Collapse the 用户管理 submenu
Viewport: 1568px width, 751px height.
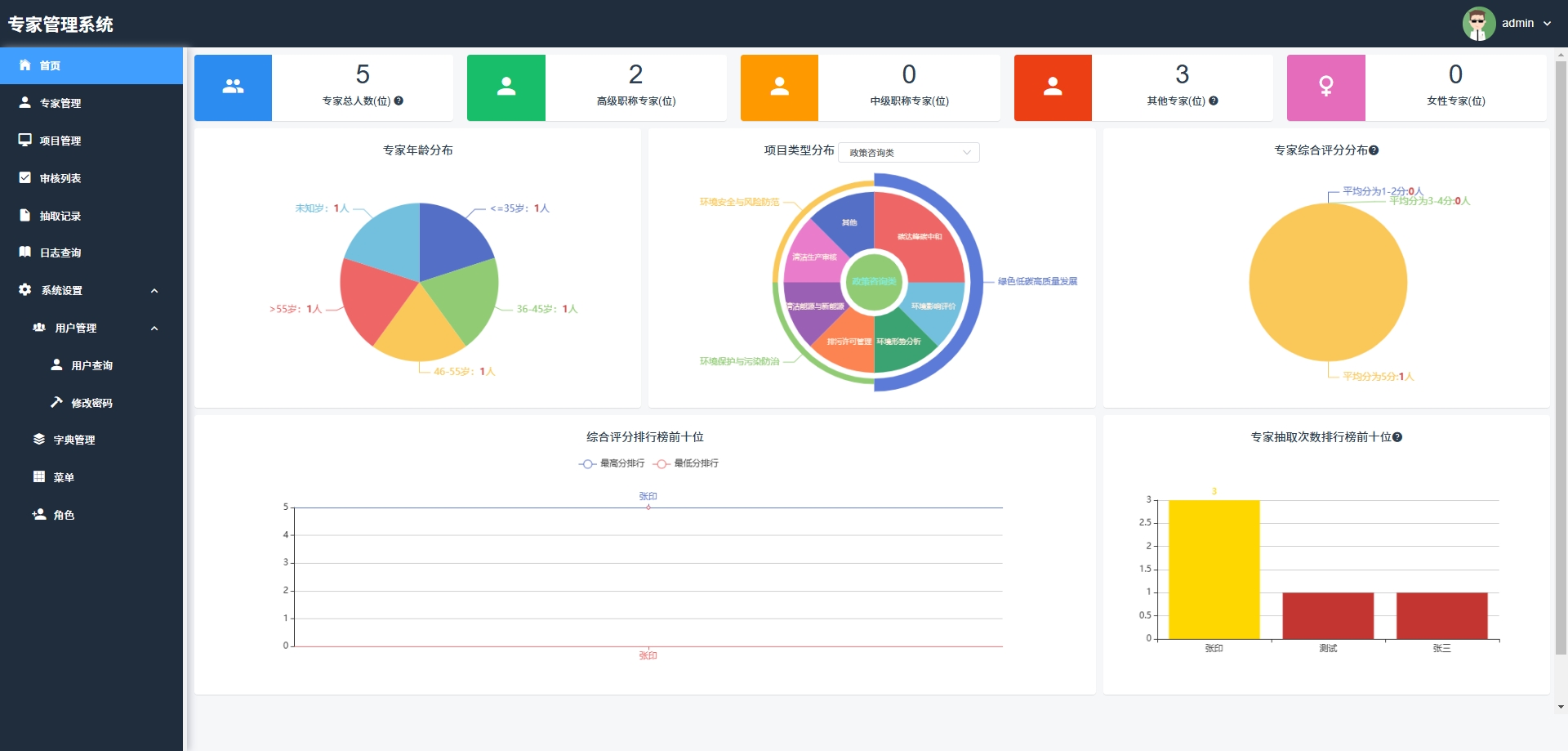click(x=154, y=329)
